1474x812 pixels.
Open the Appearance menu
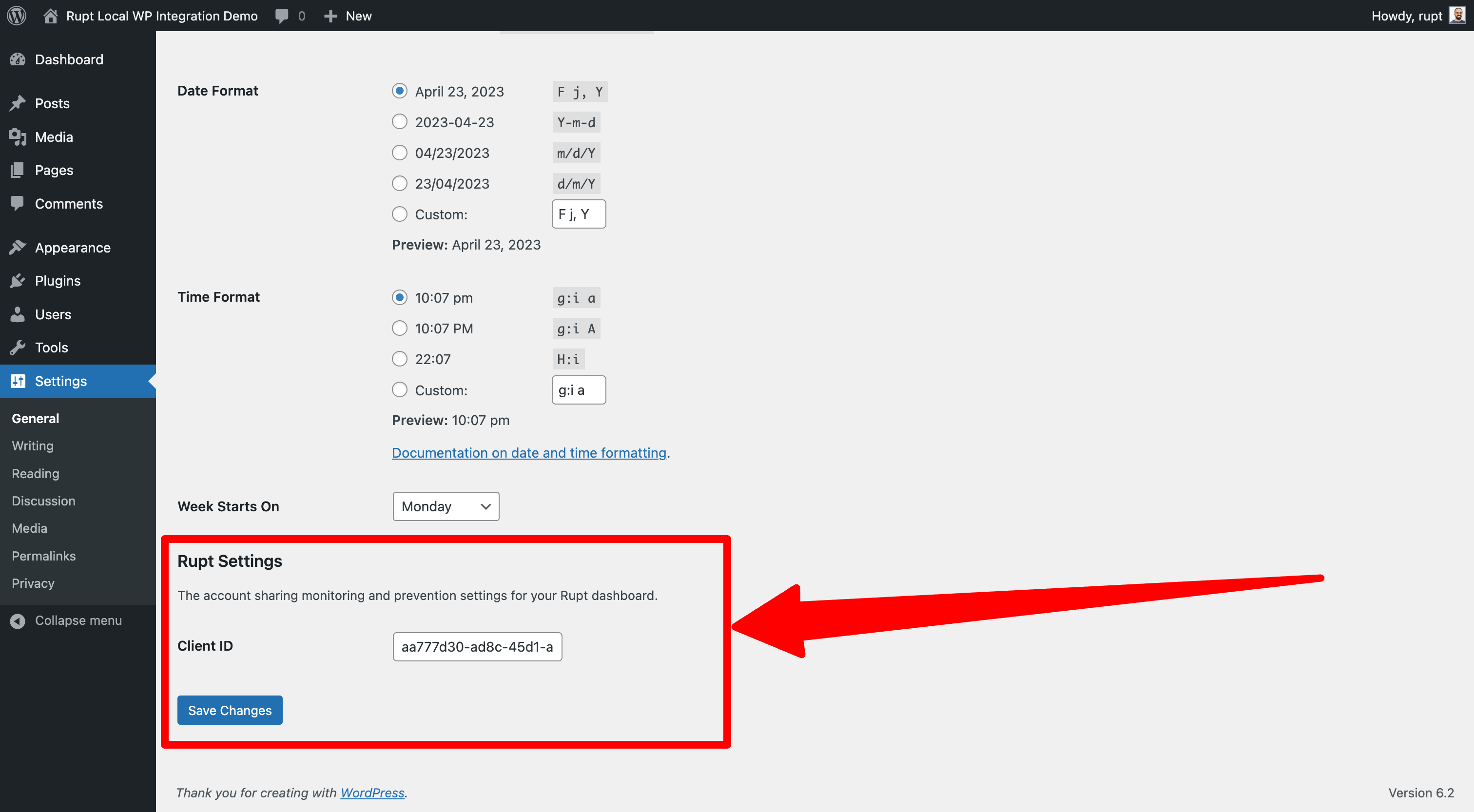tap(72, 247)
